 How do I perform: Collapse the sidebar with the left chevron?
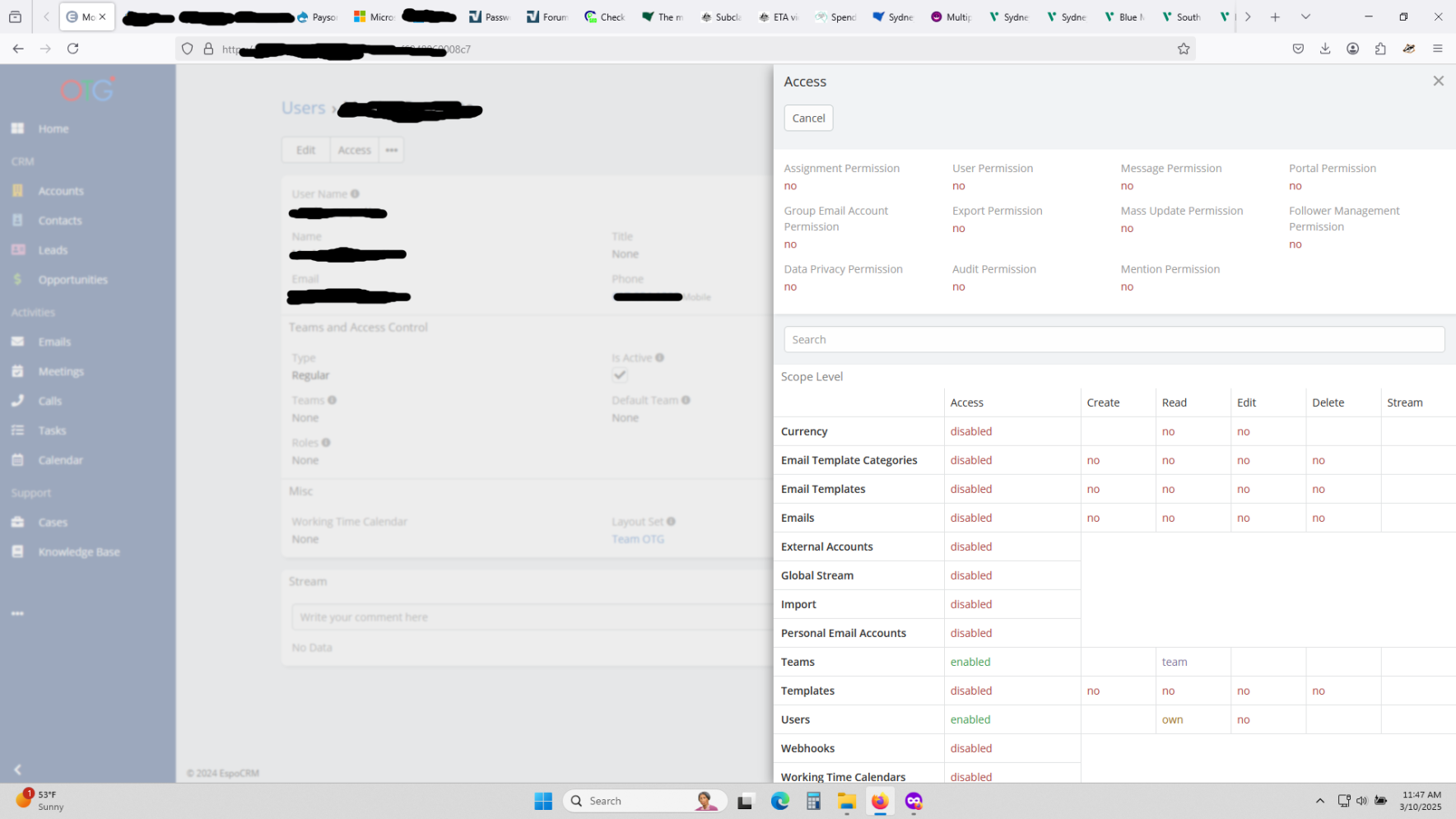(x=17, y=770)
